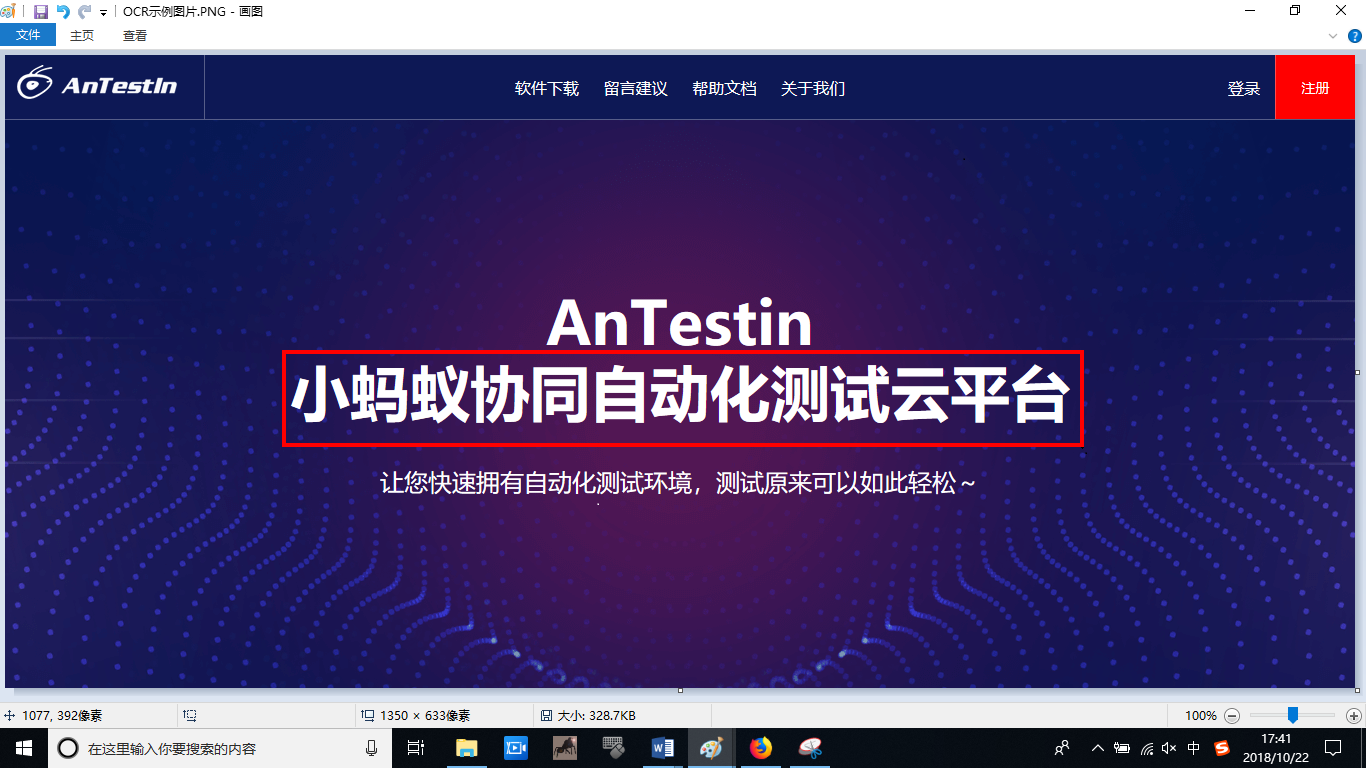Open the 软件下载 navigation link
Image resolution: width=1366 pixels, height=768 pixels.
[547, 88]
